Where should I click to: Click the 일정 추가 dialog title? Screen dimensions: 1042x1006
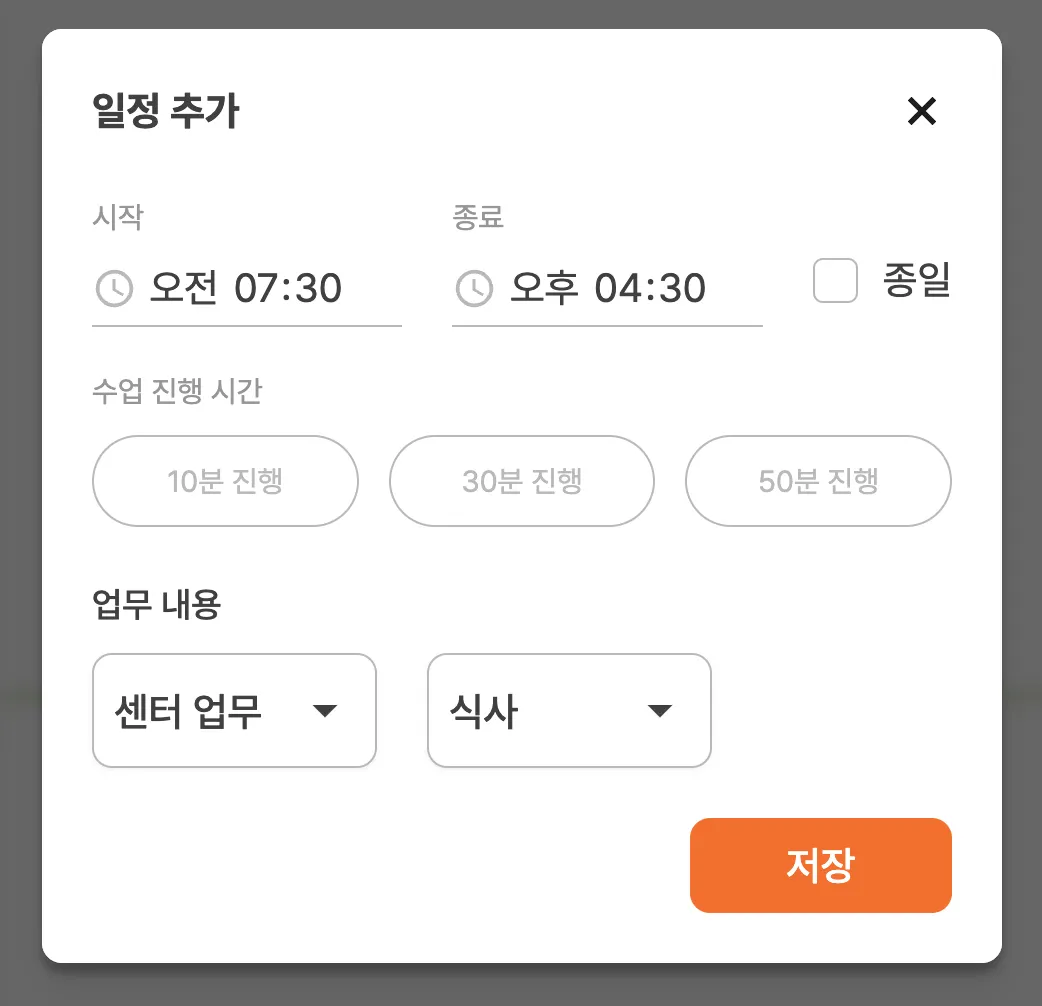(x=166, y=111)
